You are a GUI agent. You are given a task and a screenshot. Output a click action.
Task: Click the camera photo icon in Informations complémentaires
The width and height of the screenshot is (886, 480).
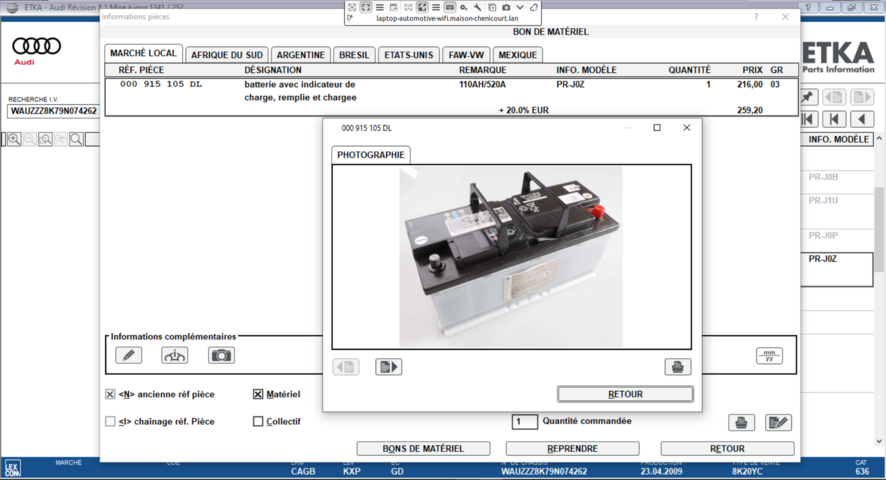coord(221,355)
